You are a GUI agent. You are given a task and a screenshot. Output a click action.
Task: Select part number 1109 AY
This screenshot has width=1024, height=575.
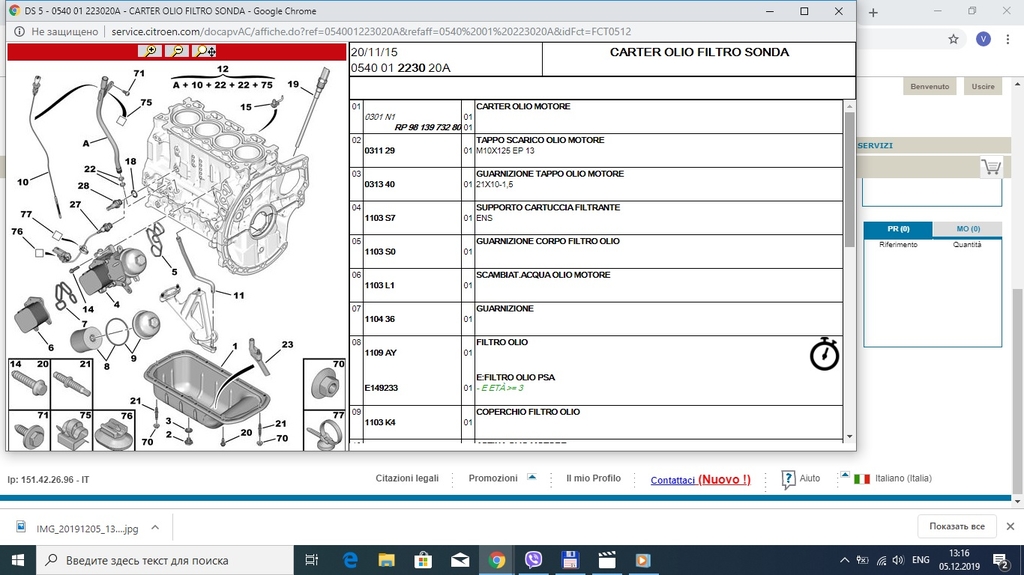pyautogui.click(x=381, y=353)
